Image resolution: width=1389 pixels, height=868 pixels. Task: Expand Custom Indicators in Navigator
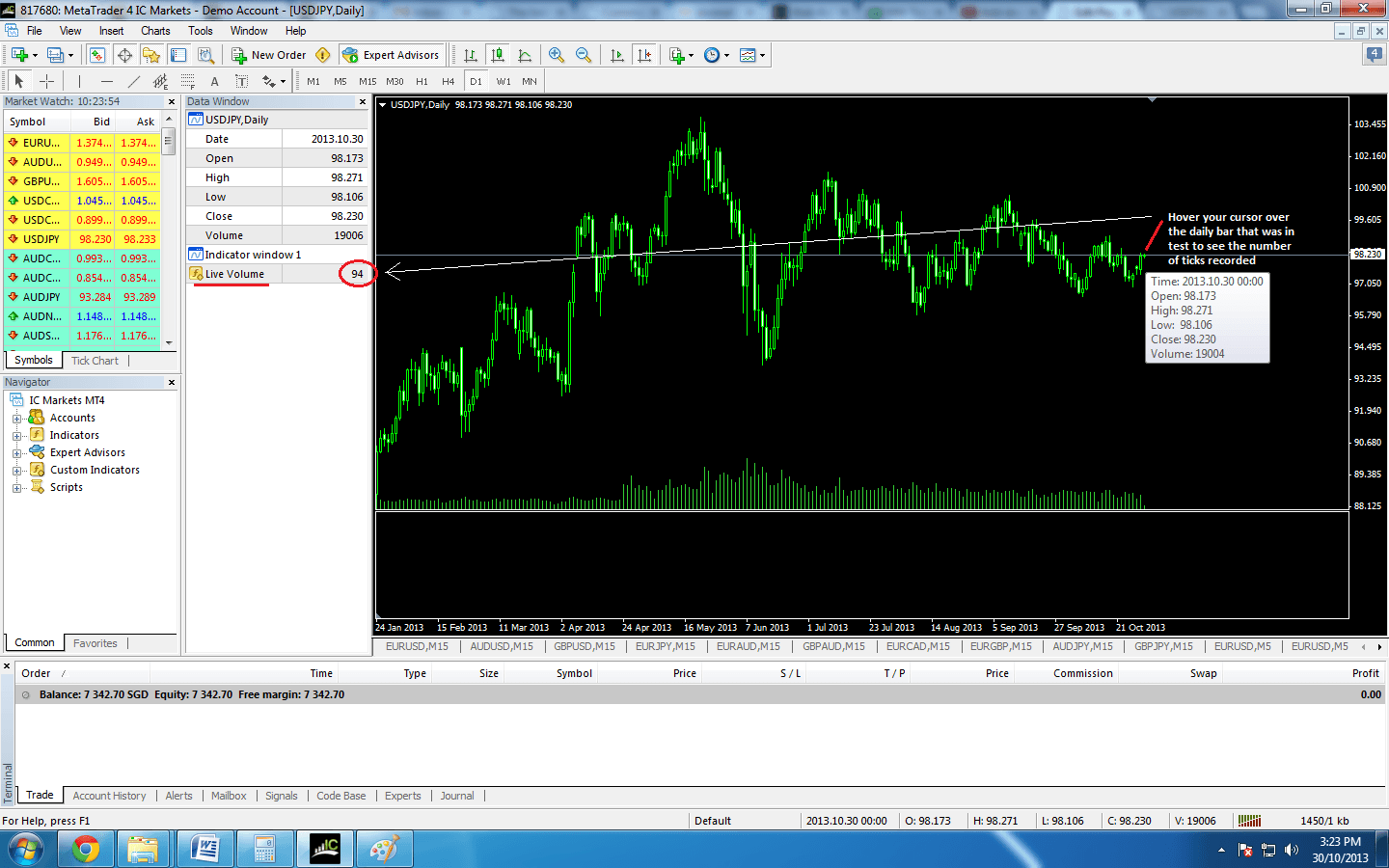point(17,470)
